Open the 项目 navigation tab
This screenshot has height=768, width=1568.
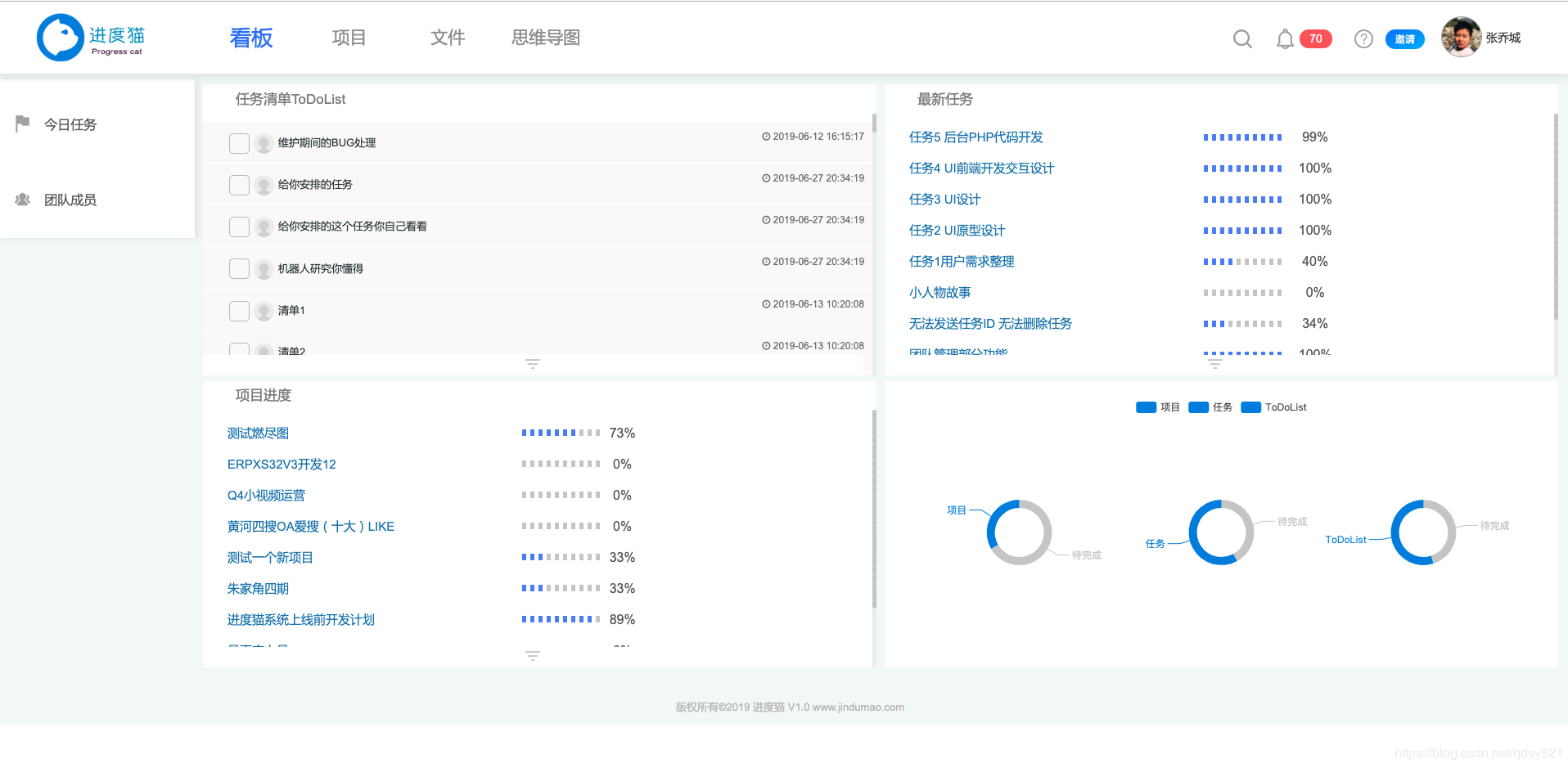click(349, 37)
